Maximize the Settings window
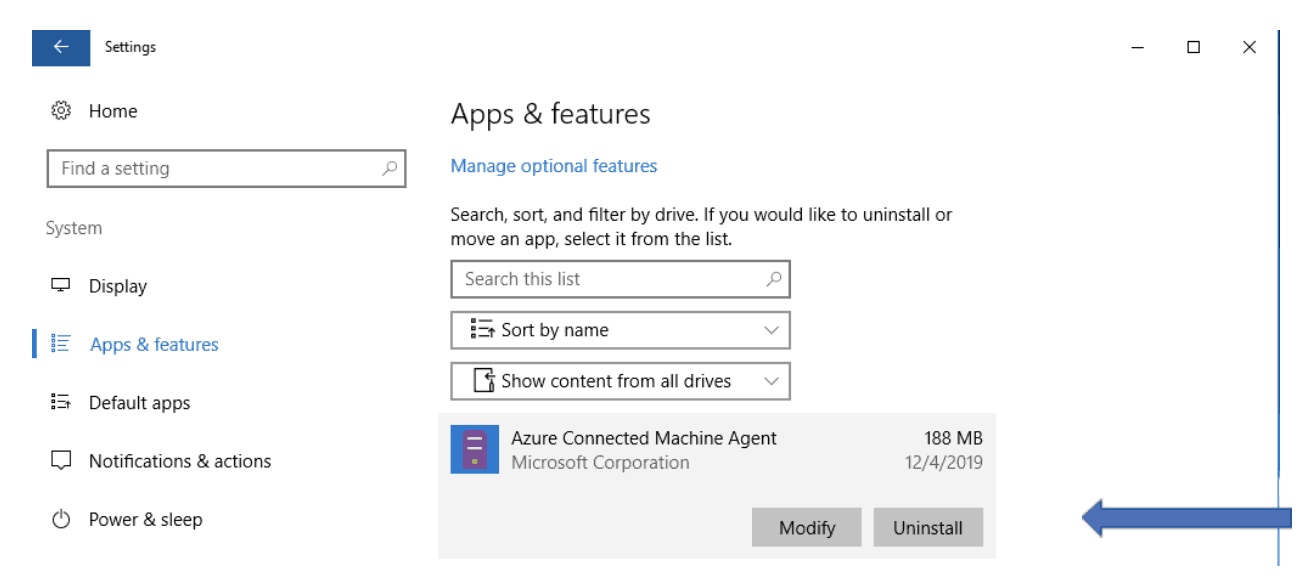This screenshot has width=1308, height=580. 1193,47
